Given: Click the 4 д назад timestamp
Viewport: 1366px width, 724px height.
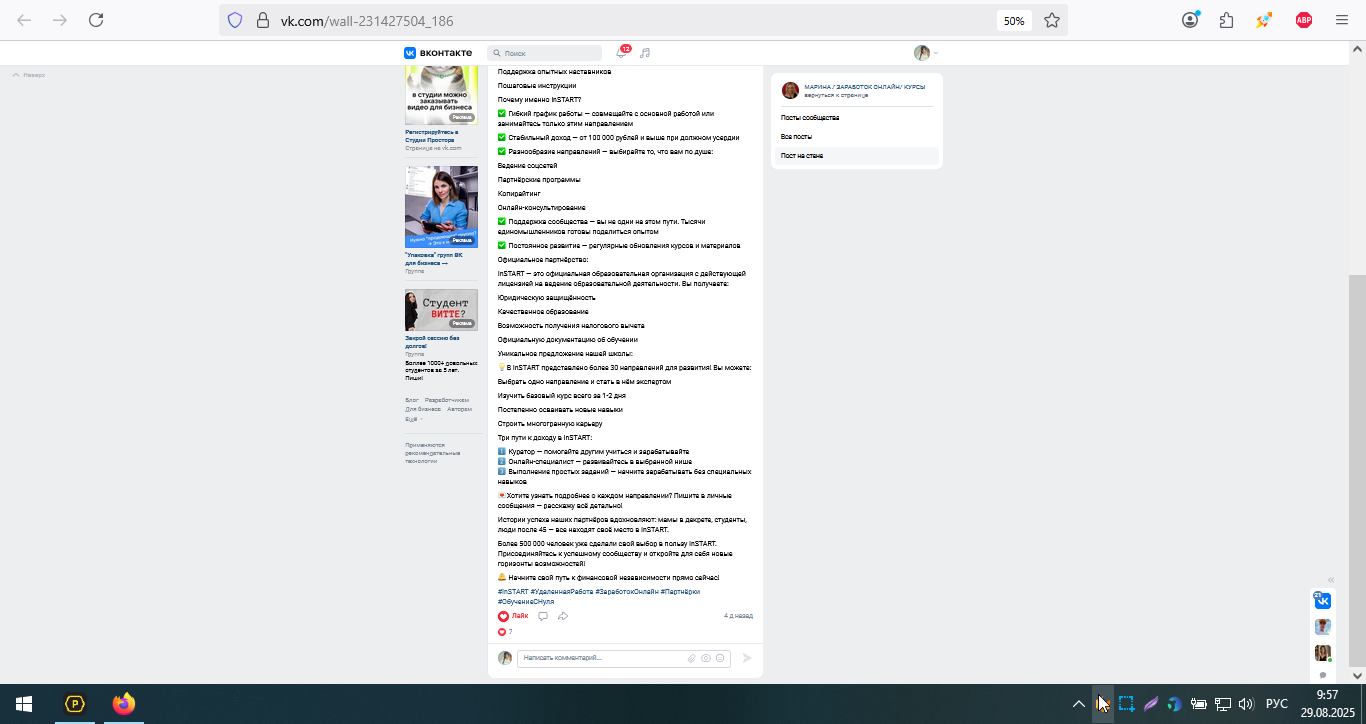Looking at the screenshot, I should point(738,616).
